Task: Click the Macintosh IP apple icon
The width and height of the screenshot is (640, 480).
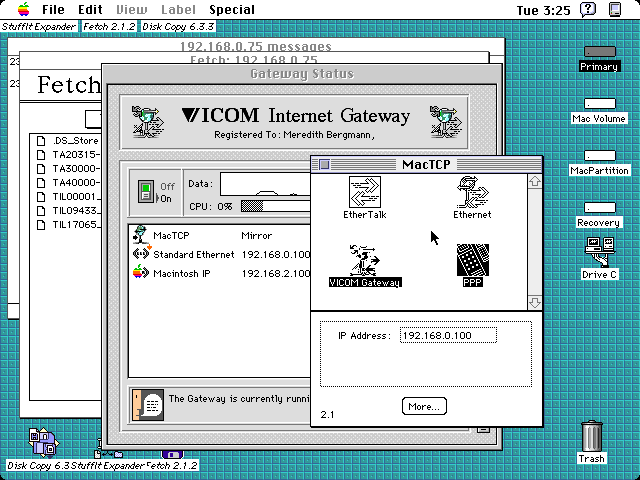Action: click(141, 272)
